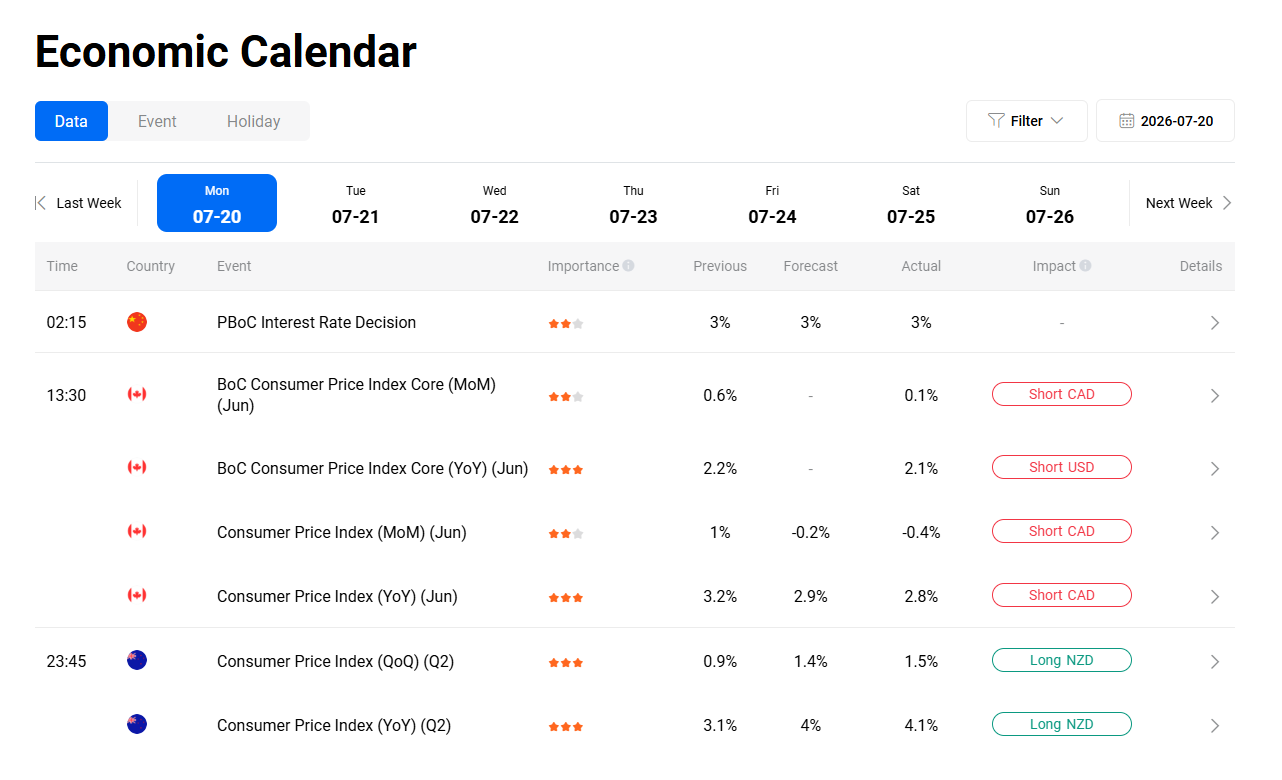Go back to Last Week
Viewport: 1282px width, 780px height.
click(x=79, y=203)
